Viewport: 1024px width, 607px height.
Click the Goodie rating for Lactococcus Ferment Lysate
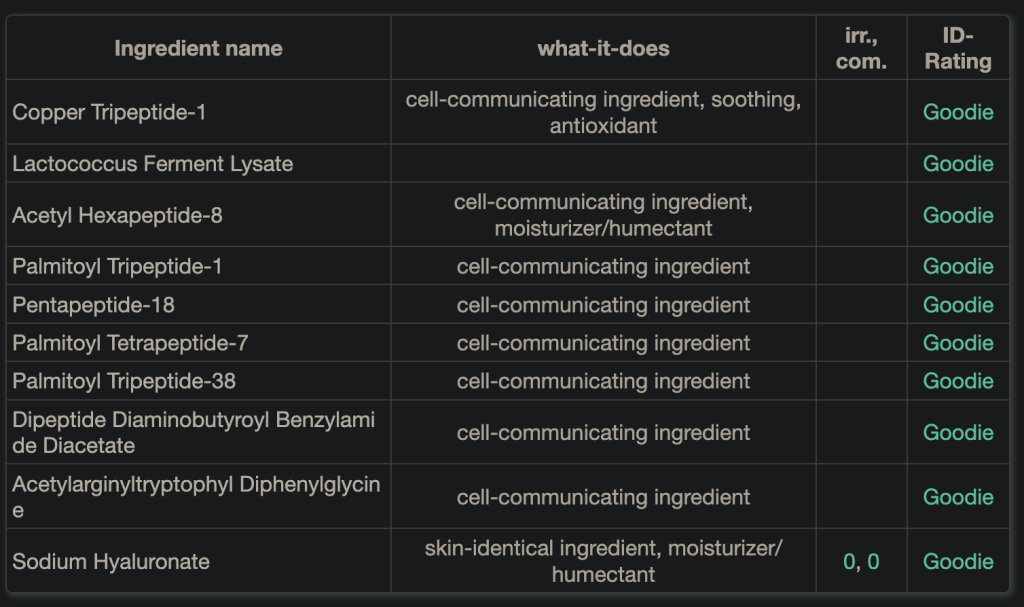957,164
